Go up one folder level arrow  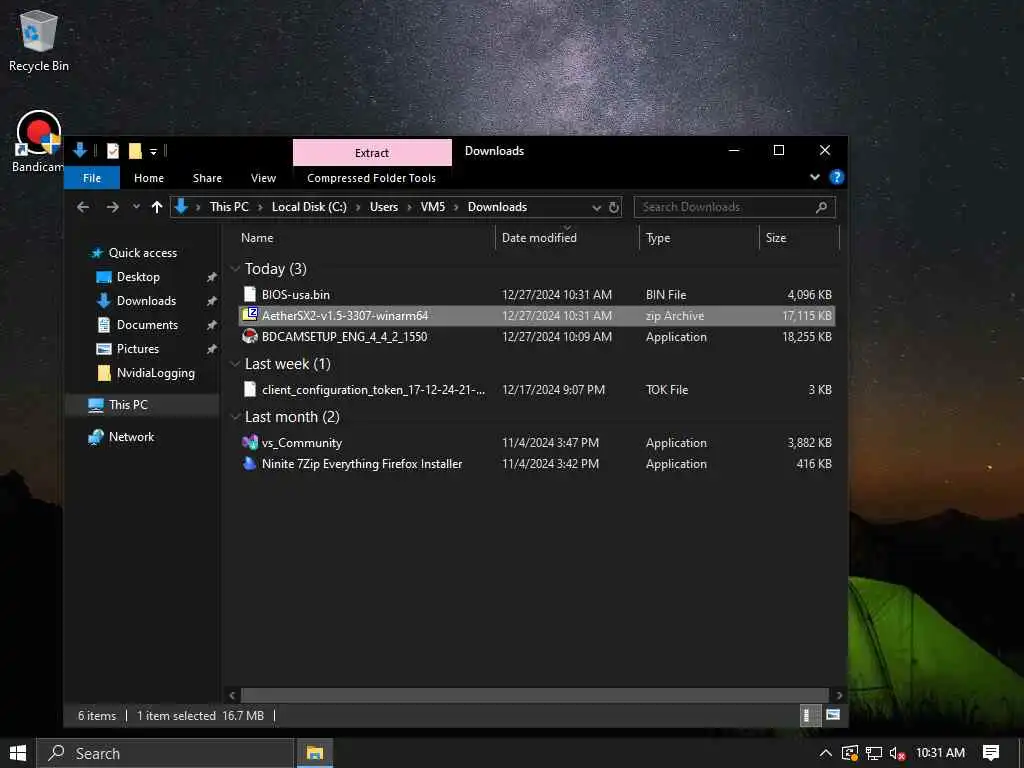[x=157, y=207]
